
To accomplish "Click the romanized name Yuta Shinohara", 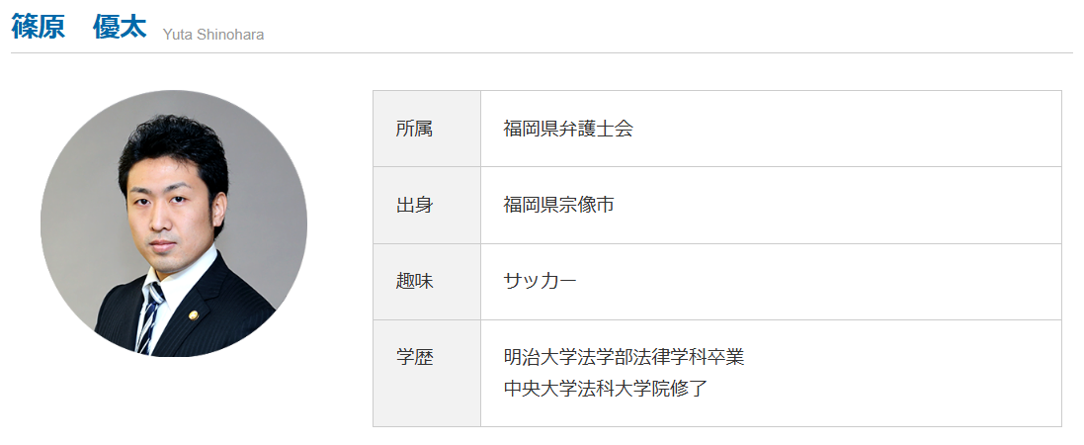I will tap(214, 35).
